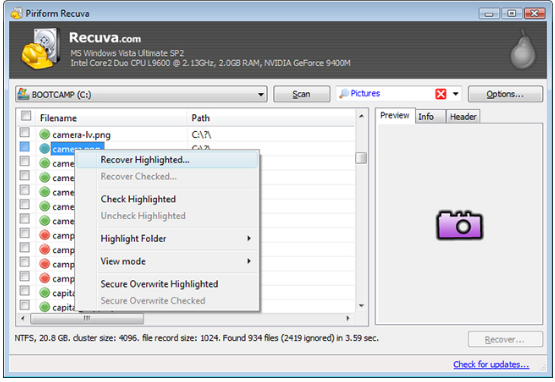
Task: Click the Recuva hard hat logo
Action: click(40, 49)
